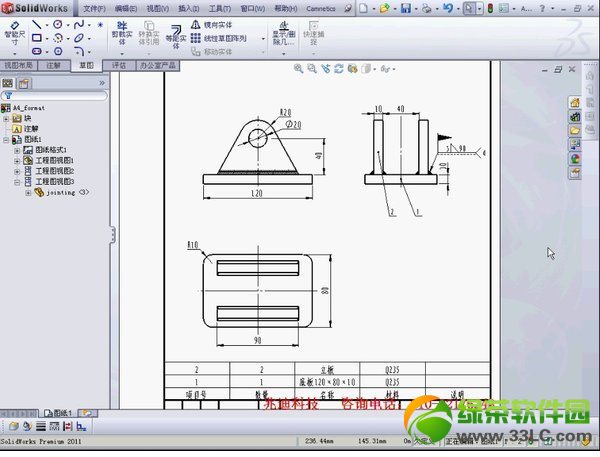Open the 文件(F) menu

click(94, 8)
